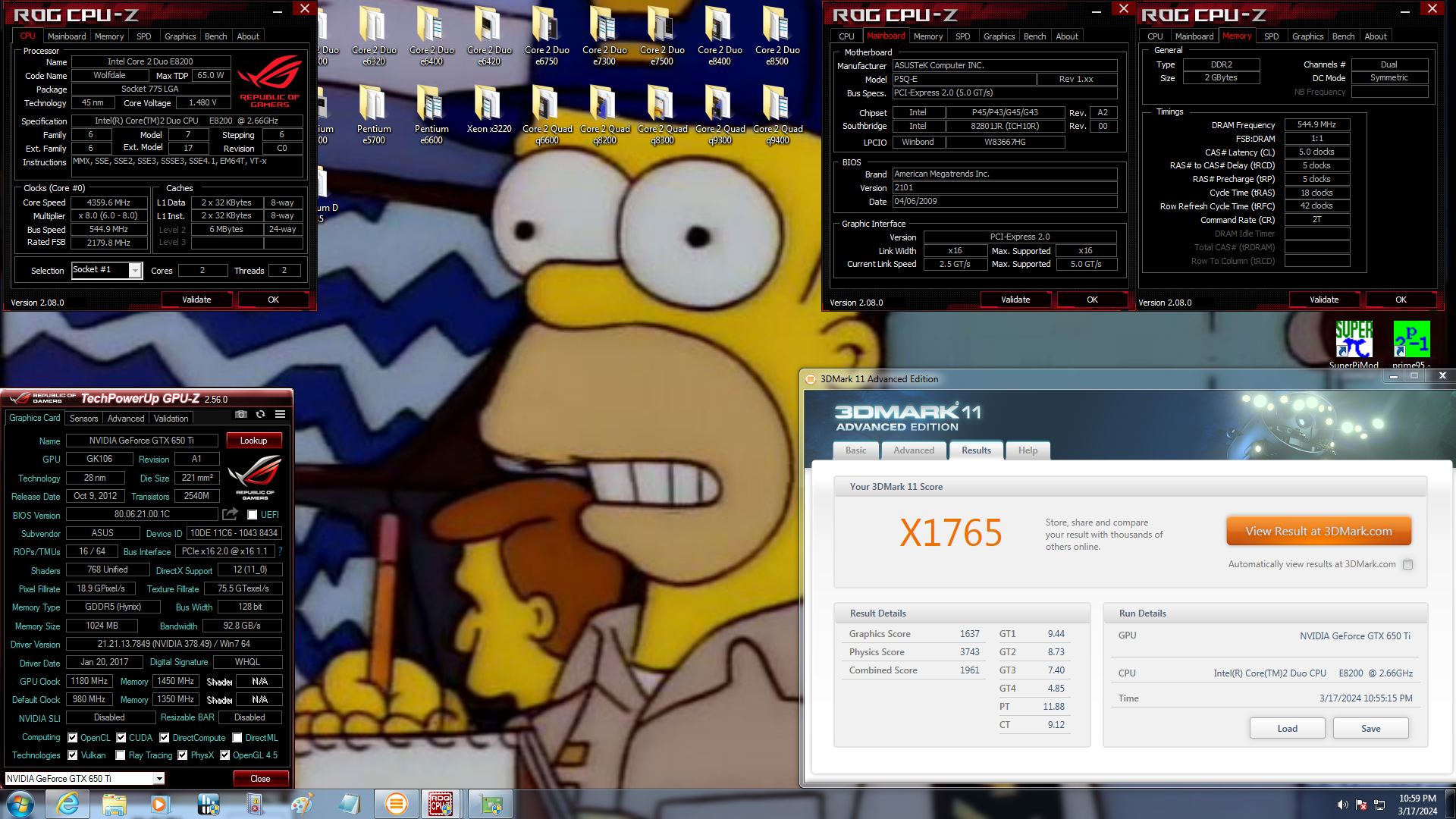Open the Core 2 Quad q9400 folder

click(x=777, y=114)
